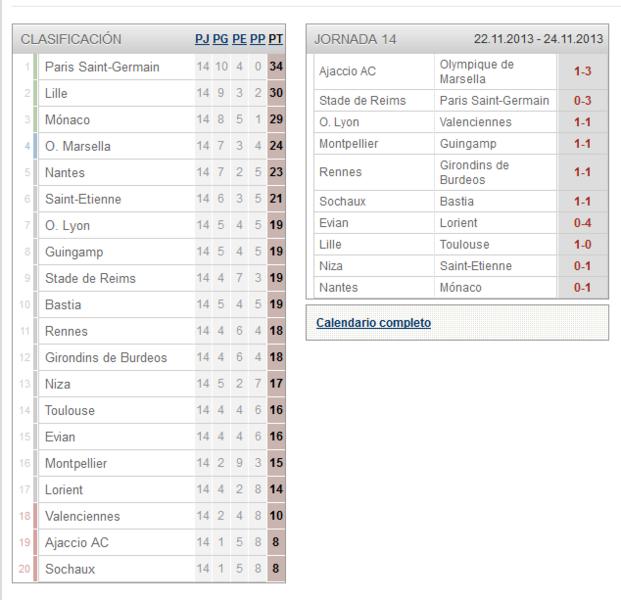Click the PP column header link
Screen dimensions: 621x600
[257, 39]
